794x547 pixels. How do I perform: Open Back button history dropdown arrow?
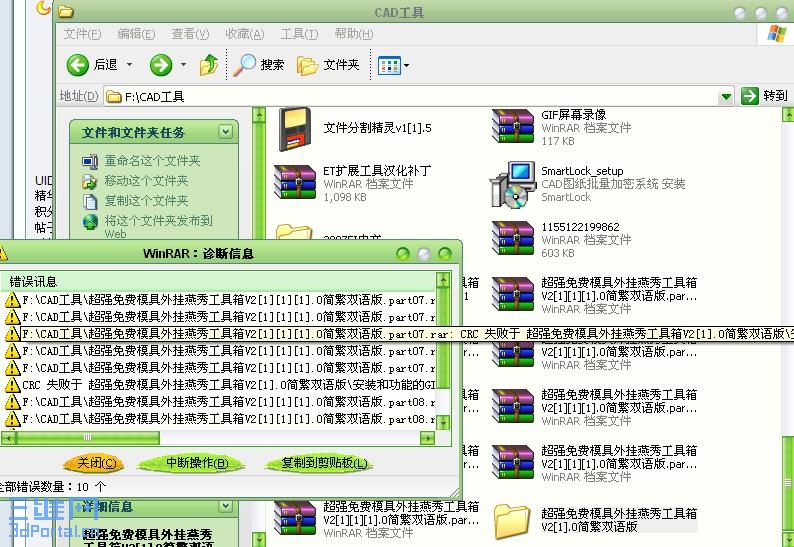point(129,65)
